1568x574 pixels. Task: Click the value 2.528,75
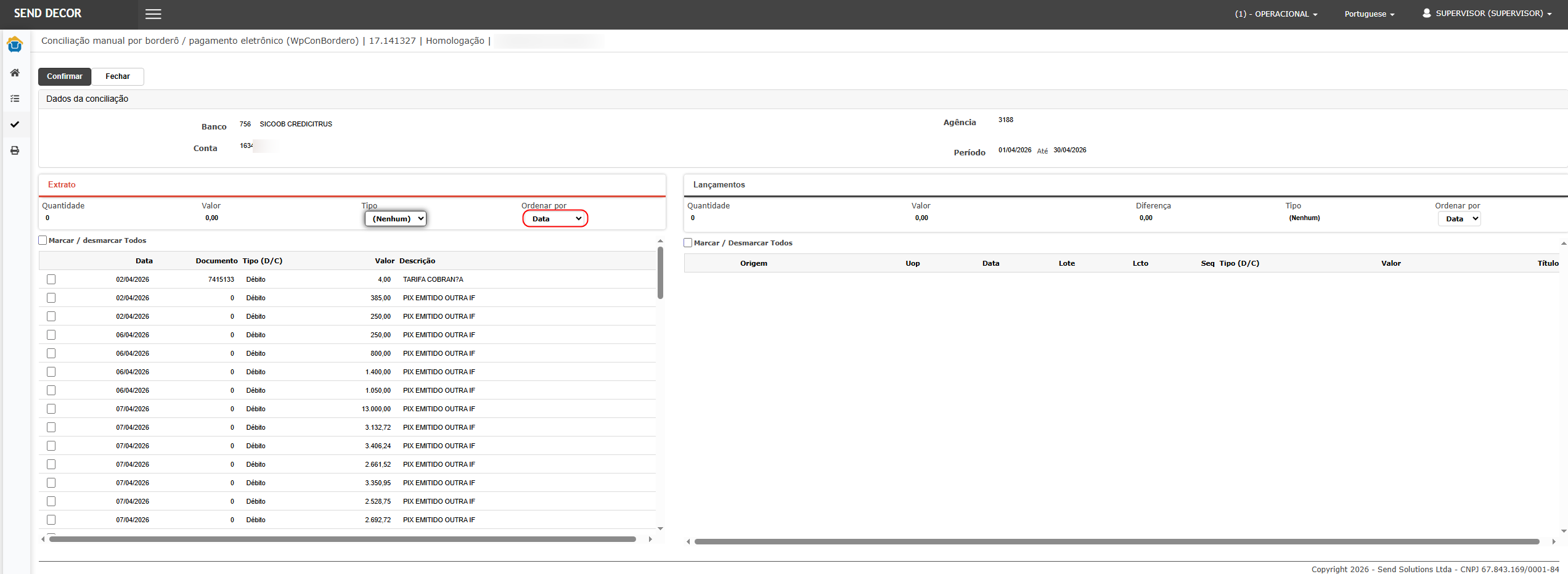coord(378,502)
